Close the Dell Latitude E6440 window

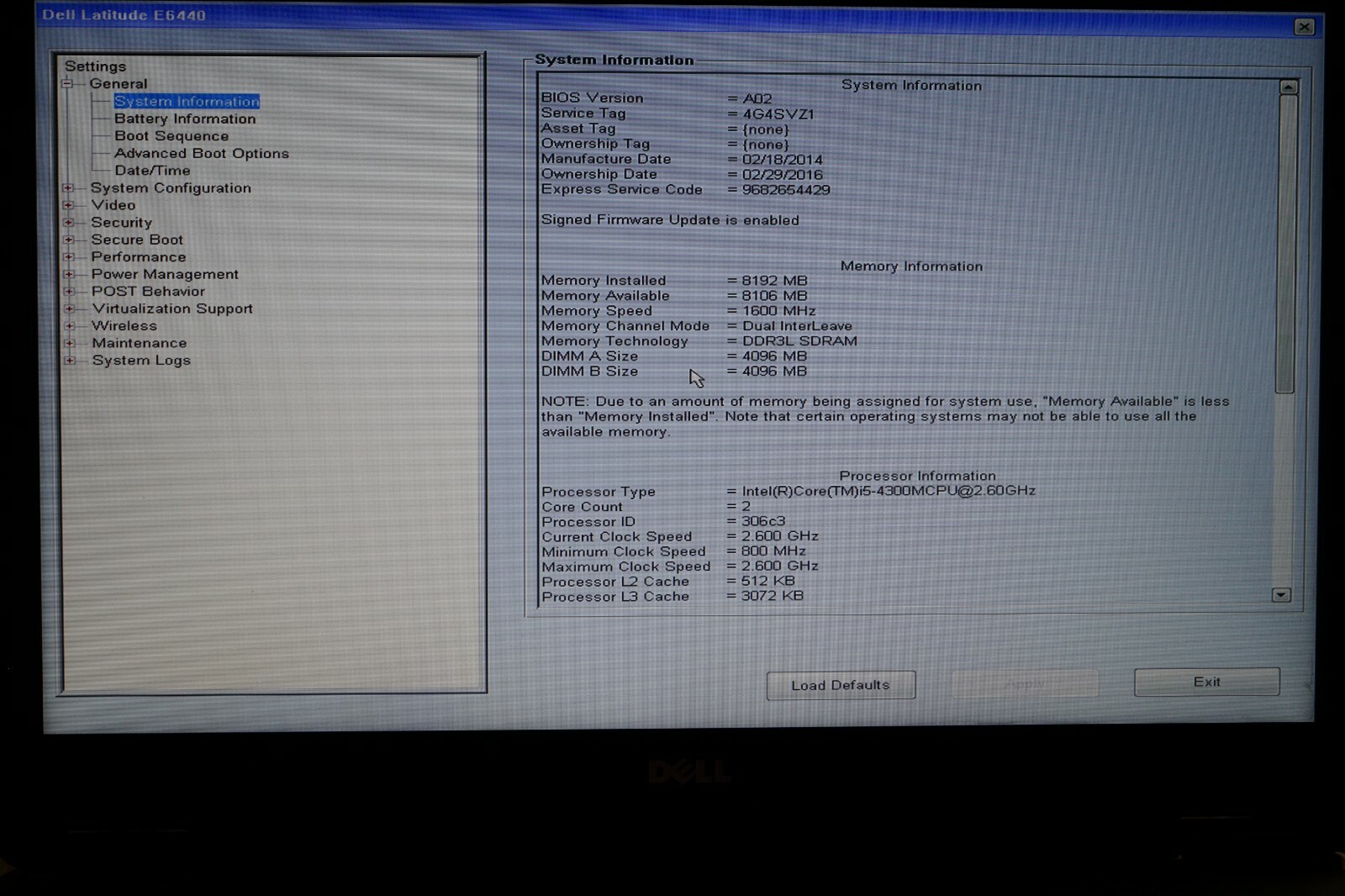(x=1304, y=27)
